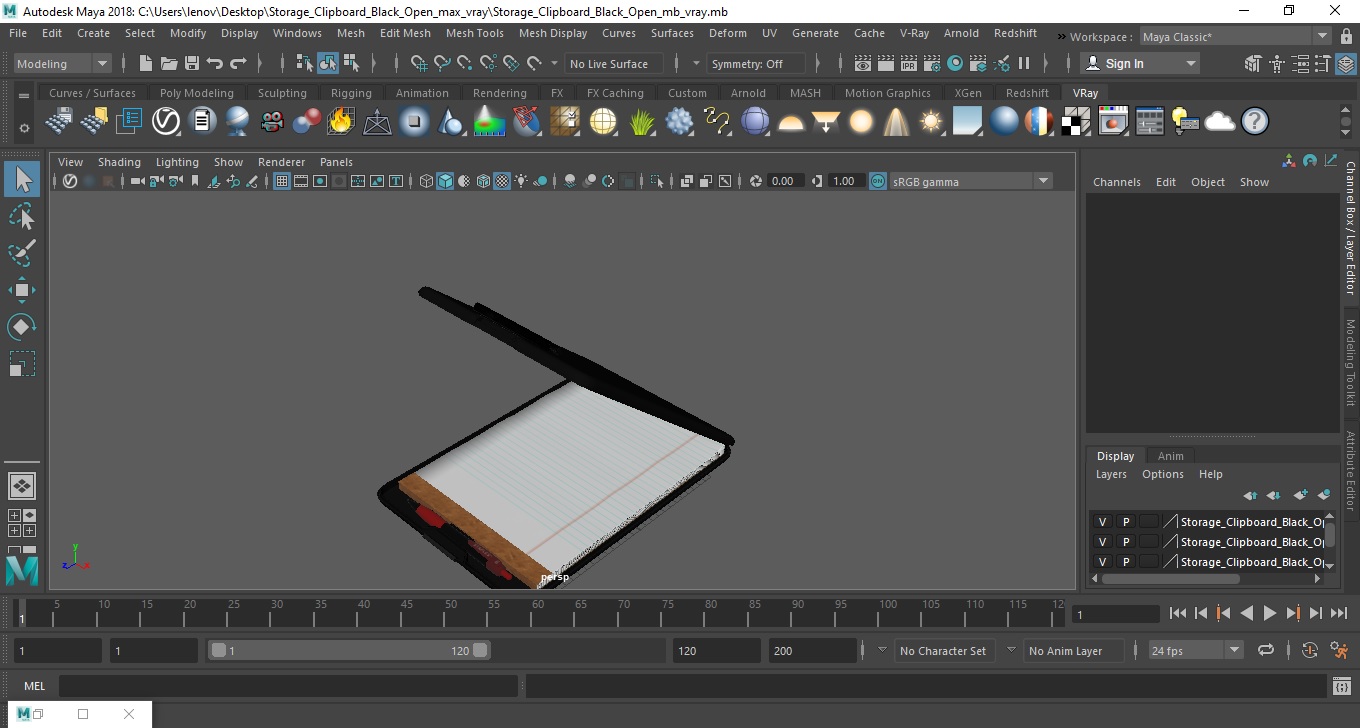Activate the Rotate tool in the toolbox

[22, 327]
